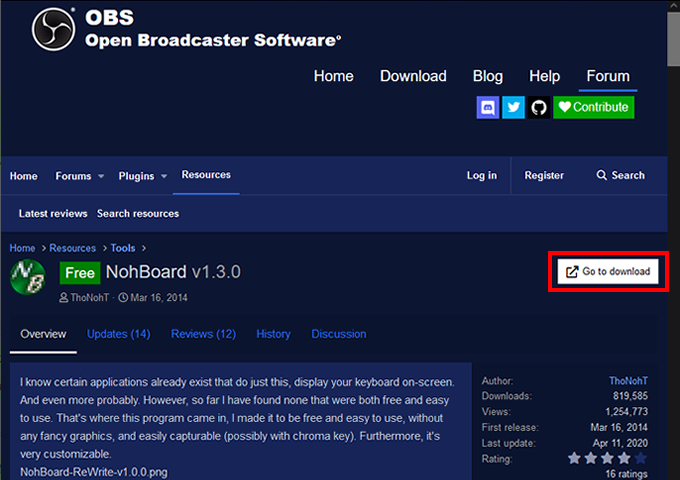Screen dimensions: 680x480
Task: Open the History tab
Action: 273,334
